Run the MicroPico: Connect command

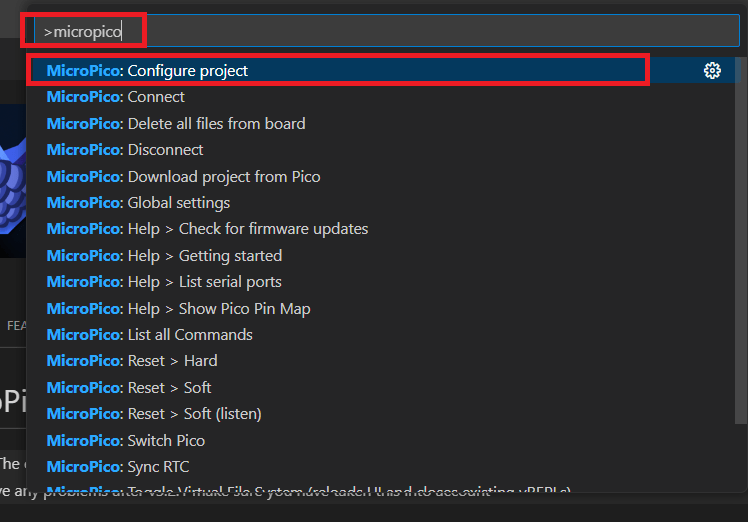click(115, 97)
